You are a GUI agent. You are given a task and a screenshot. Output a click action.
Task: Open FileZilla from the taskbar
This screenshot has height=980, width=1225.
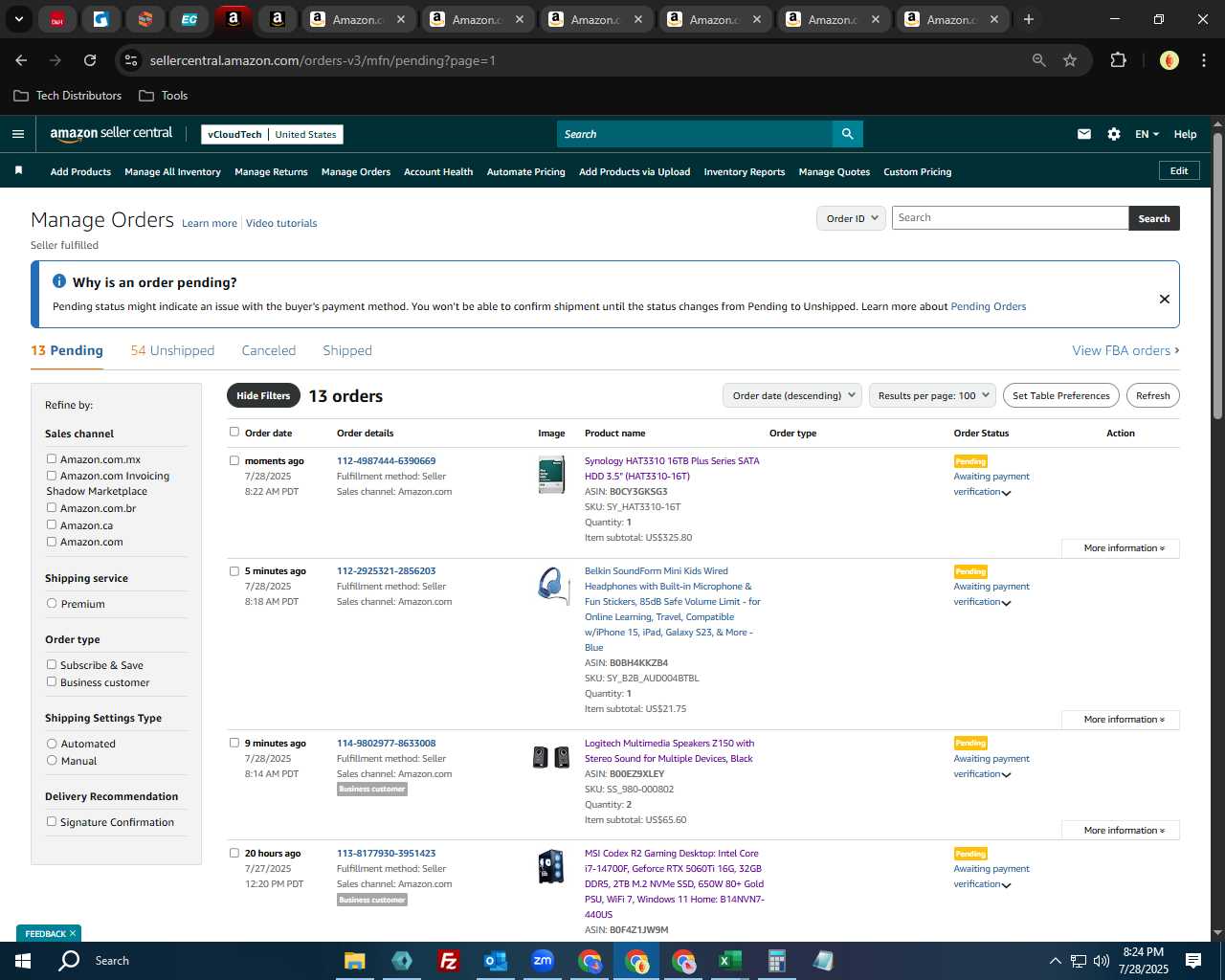point(448,961)
